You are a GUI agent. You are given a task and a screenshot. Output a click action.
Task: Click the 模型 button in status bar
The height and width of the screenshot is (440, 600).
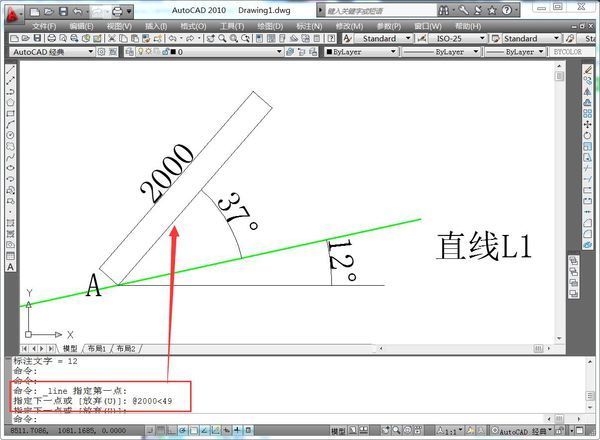point(338,431)
